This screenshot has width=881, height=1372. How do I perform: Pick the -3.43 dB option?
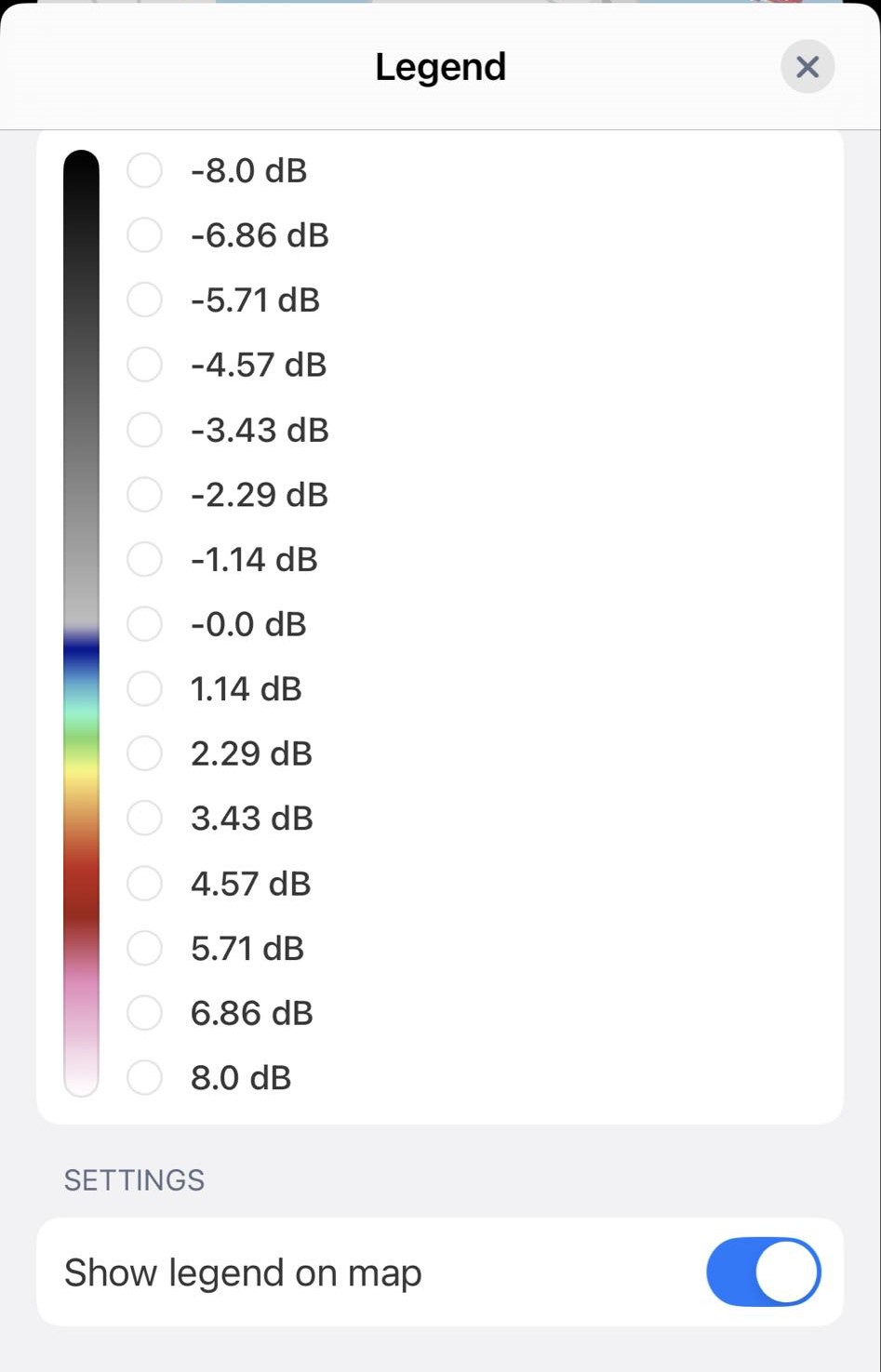(144, 430)
